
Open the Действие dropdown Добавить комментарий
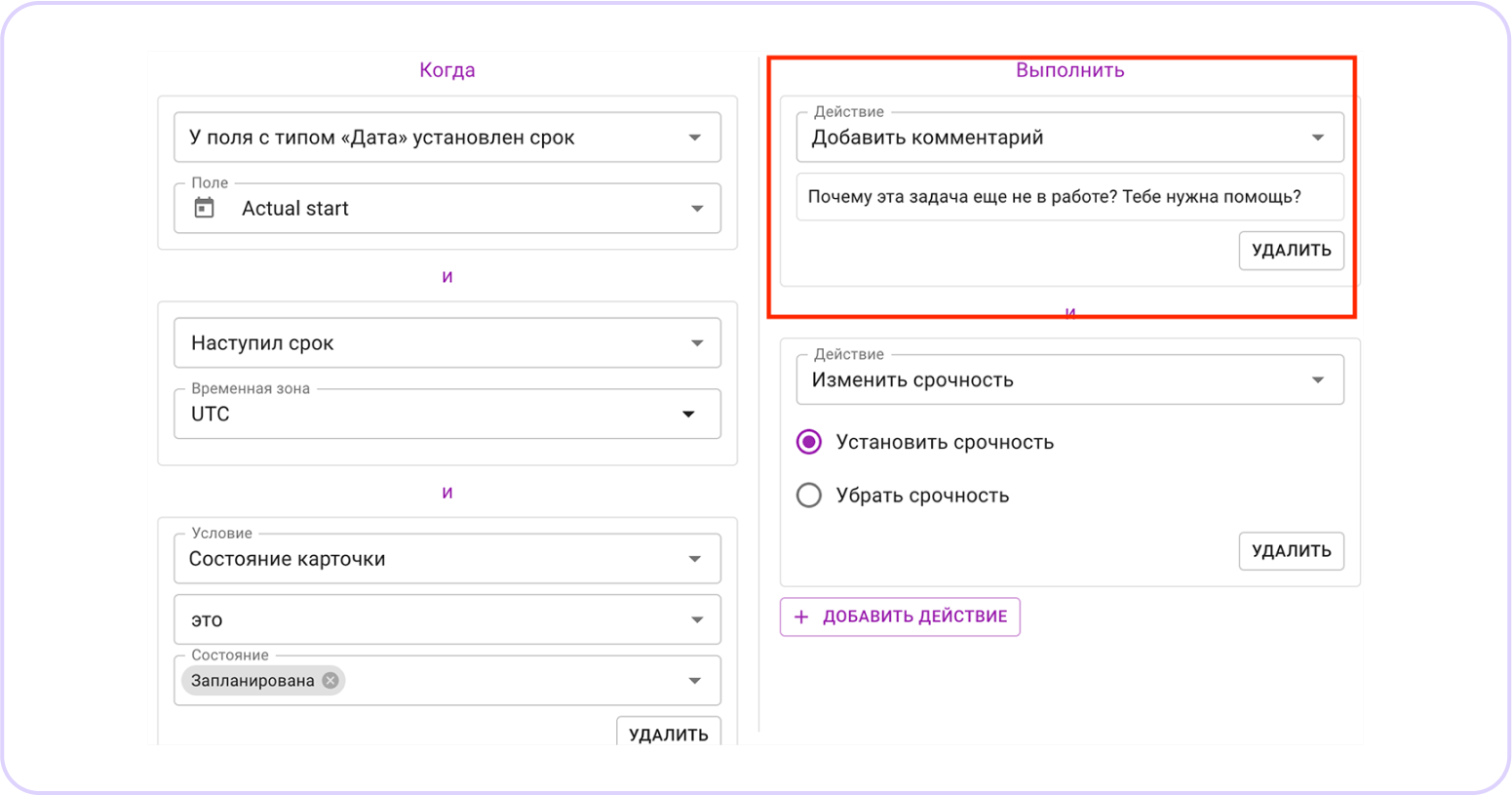1070,138
